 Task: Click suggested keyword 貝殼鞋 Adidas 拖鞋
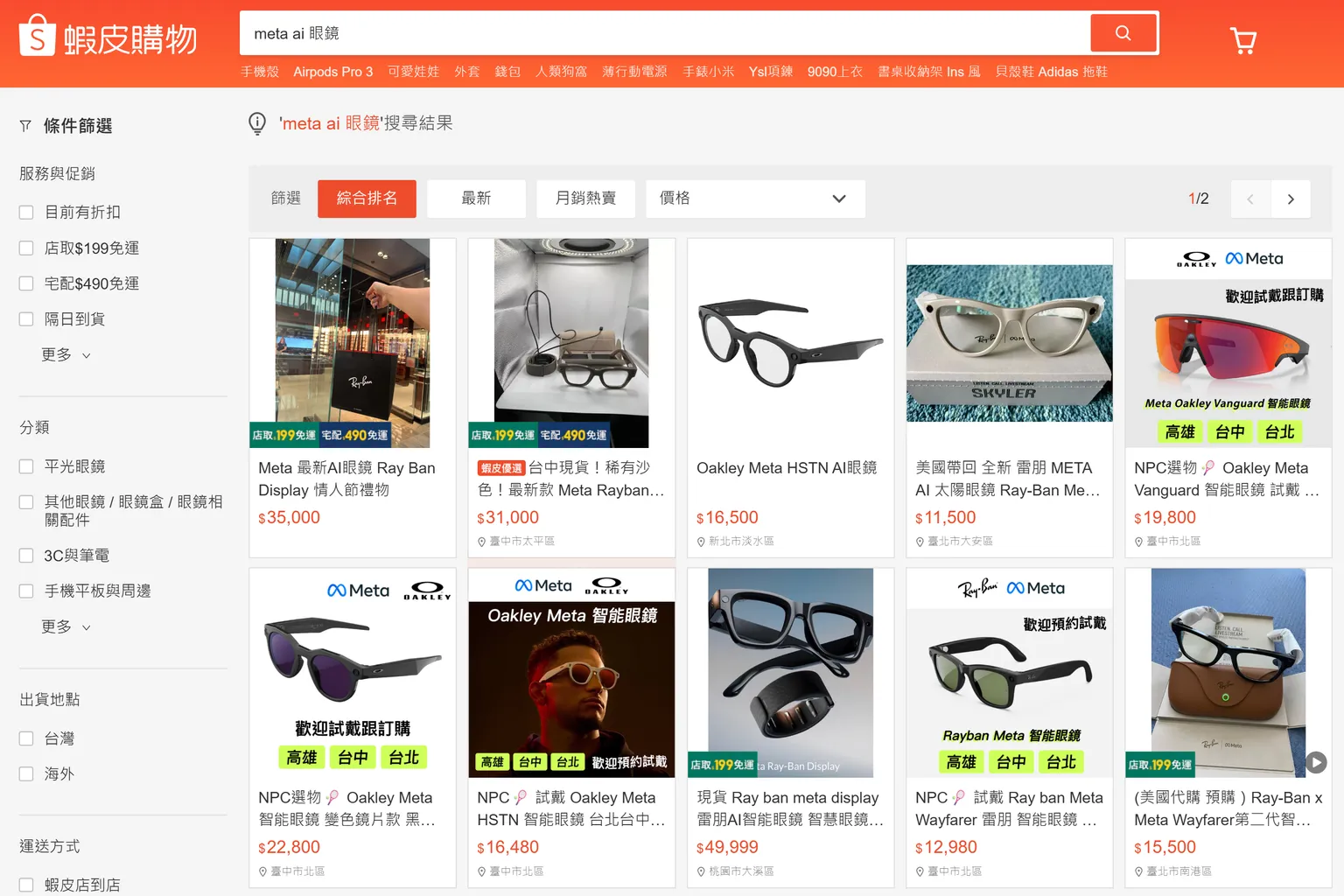click(x=1052, y=72)
